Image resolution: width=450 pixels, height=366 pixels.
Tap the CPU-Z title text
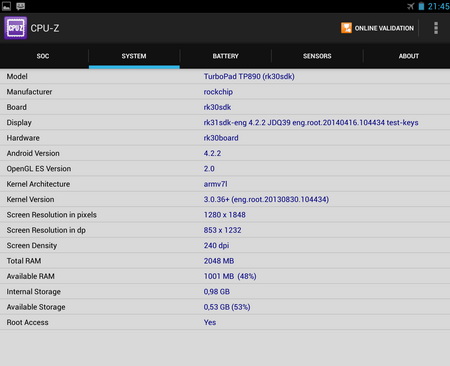pos(45,28)
